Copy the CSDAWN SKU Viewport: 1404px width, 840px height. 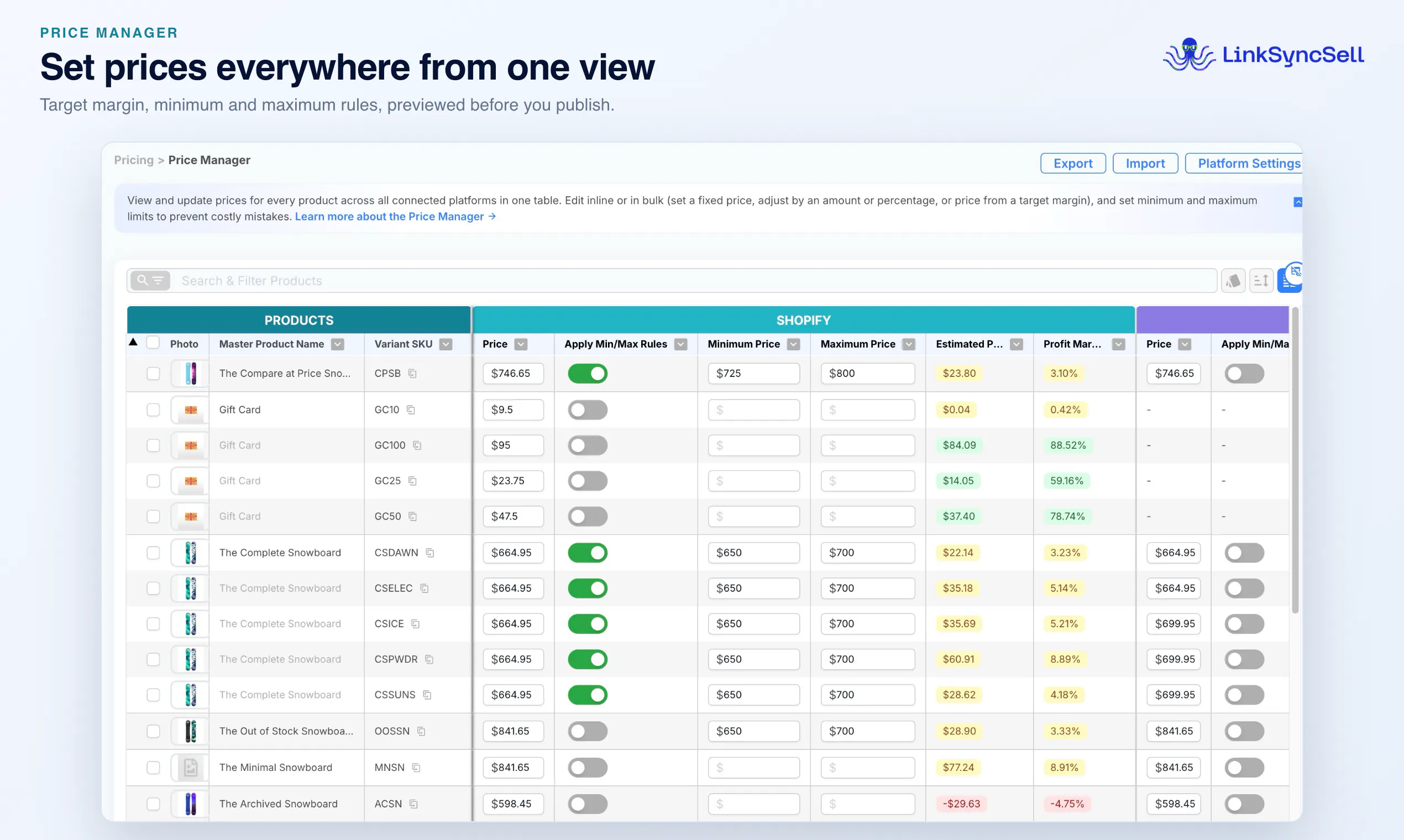click(x=430, y=553)
